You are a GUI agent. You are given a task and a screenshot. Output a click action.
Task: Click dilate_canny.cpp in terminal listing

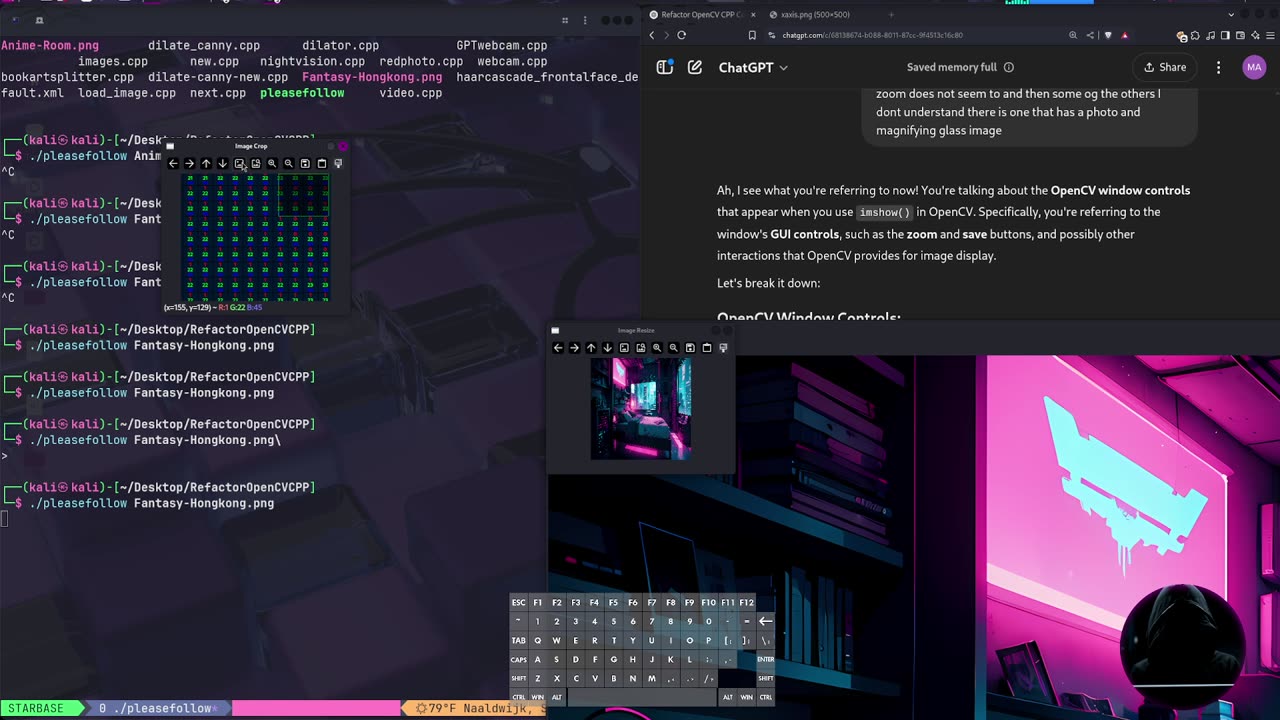pos(204,45)
